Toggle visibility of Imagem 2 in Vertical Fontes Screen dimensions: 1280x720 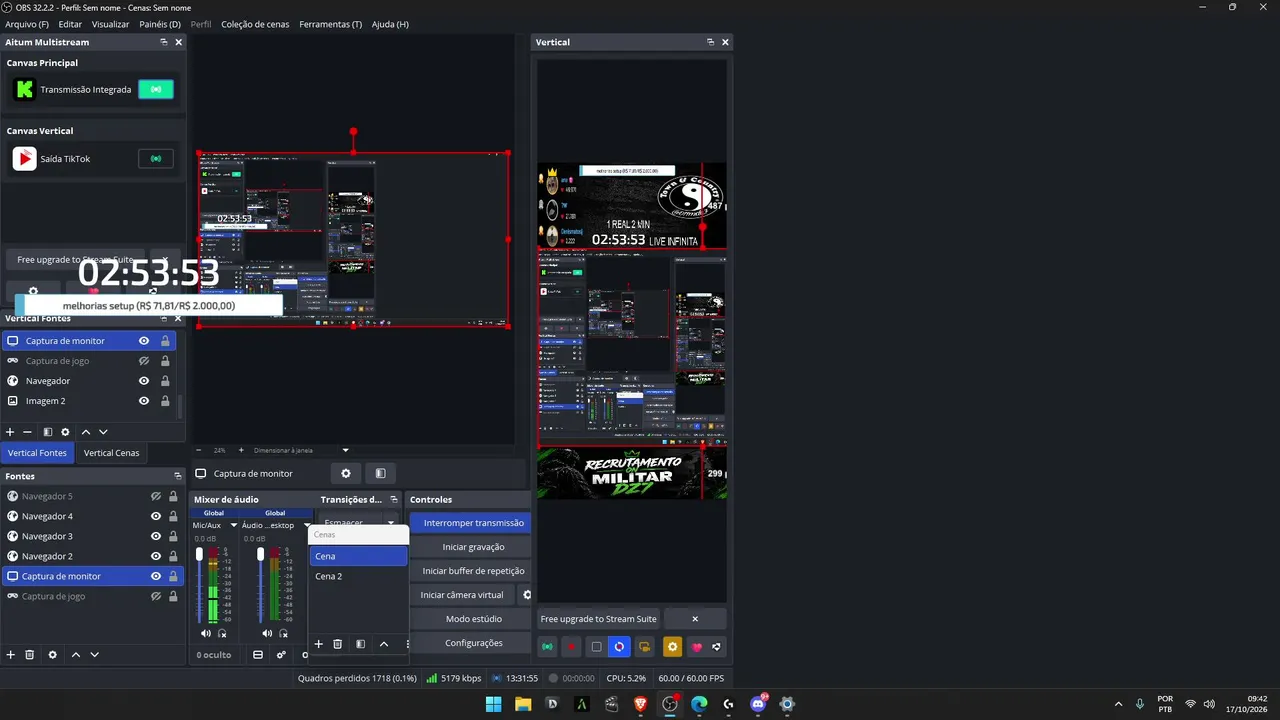point(144,401)
